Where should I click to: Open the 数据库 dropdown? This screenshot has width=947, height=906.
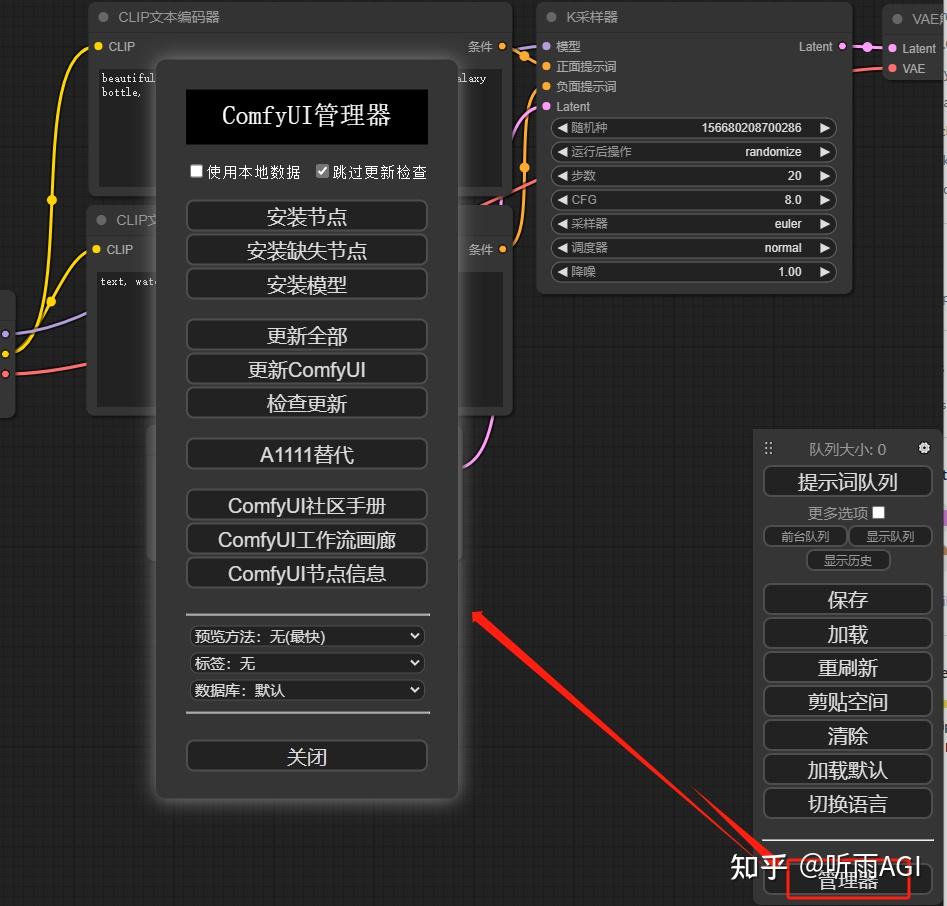pos(307,690)
